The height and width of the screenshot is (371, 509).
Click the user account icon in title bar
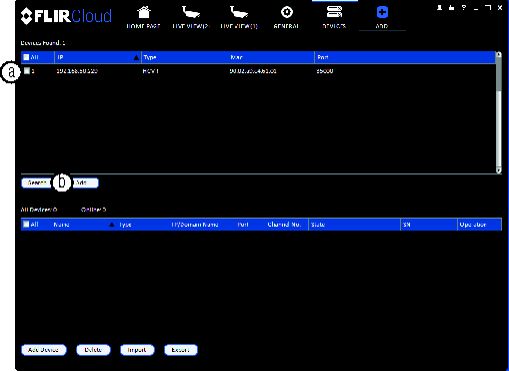(440, 8)
